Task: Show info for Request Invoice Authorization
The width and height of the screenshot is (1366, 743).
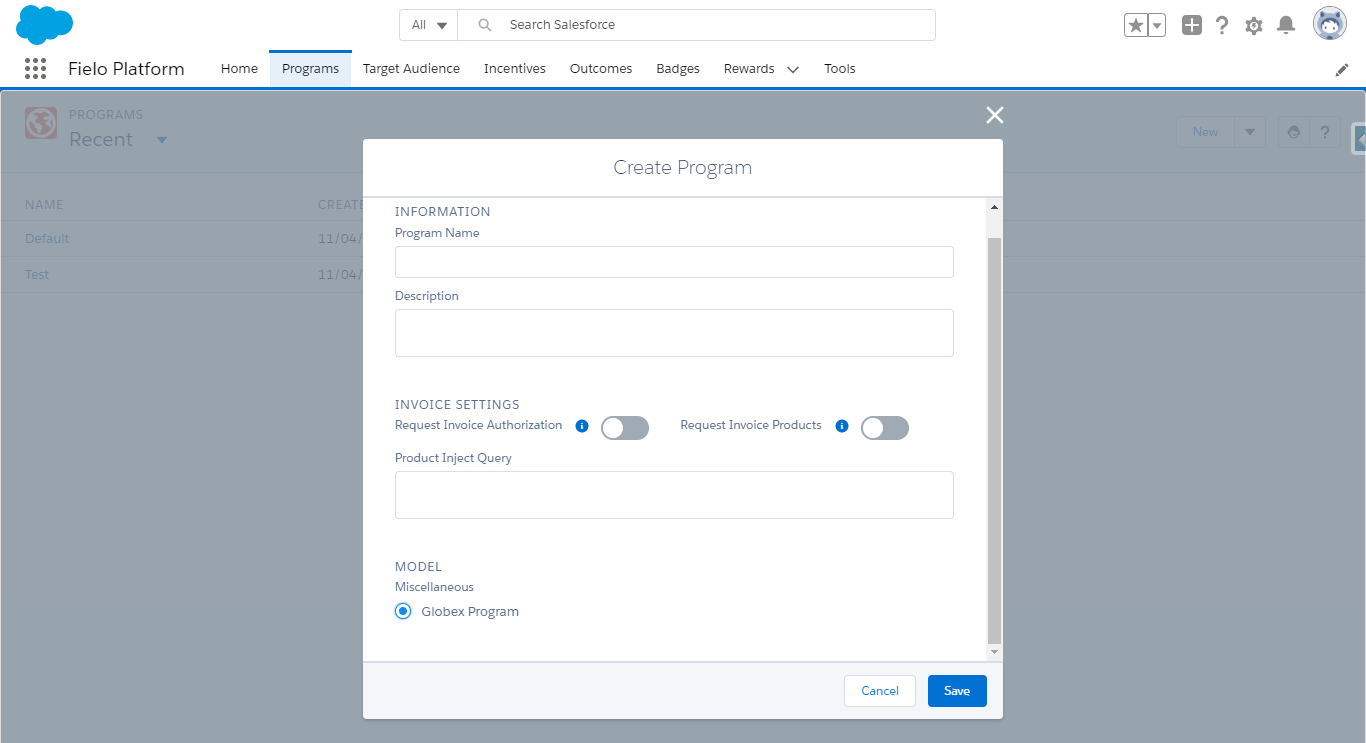Action: (x=582, y=426)
